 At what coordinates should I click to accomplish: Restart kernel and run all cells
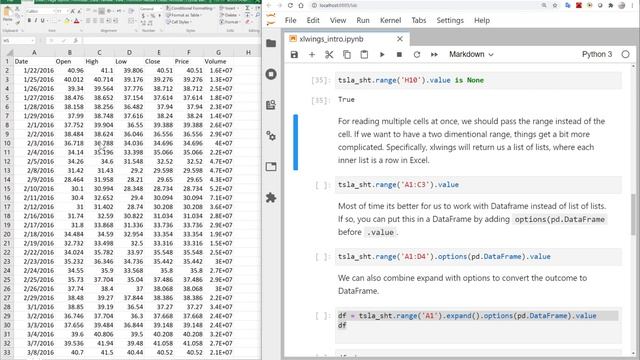click(x=434, y=54)
